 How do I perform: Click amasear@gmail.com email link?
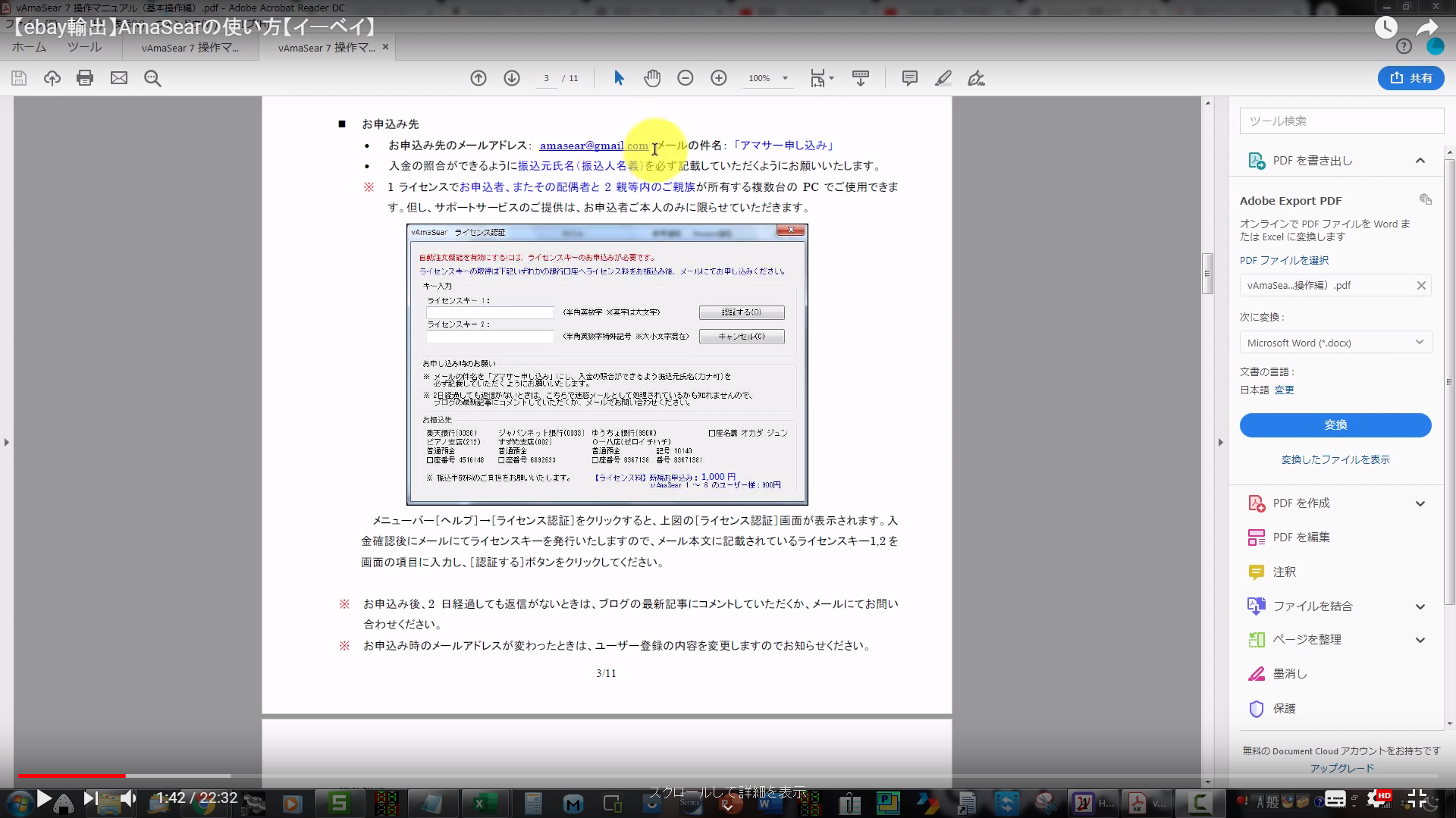[x=594, y=146]
